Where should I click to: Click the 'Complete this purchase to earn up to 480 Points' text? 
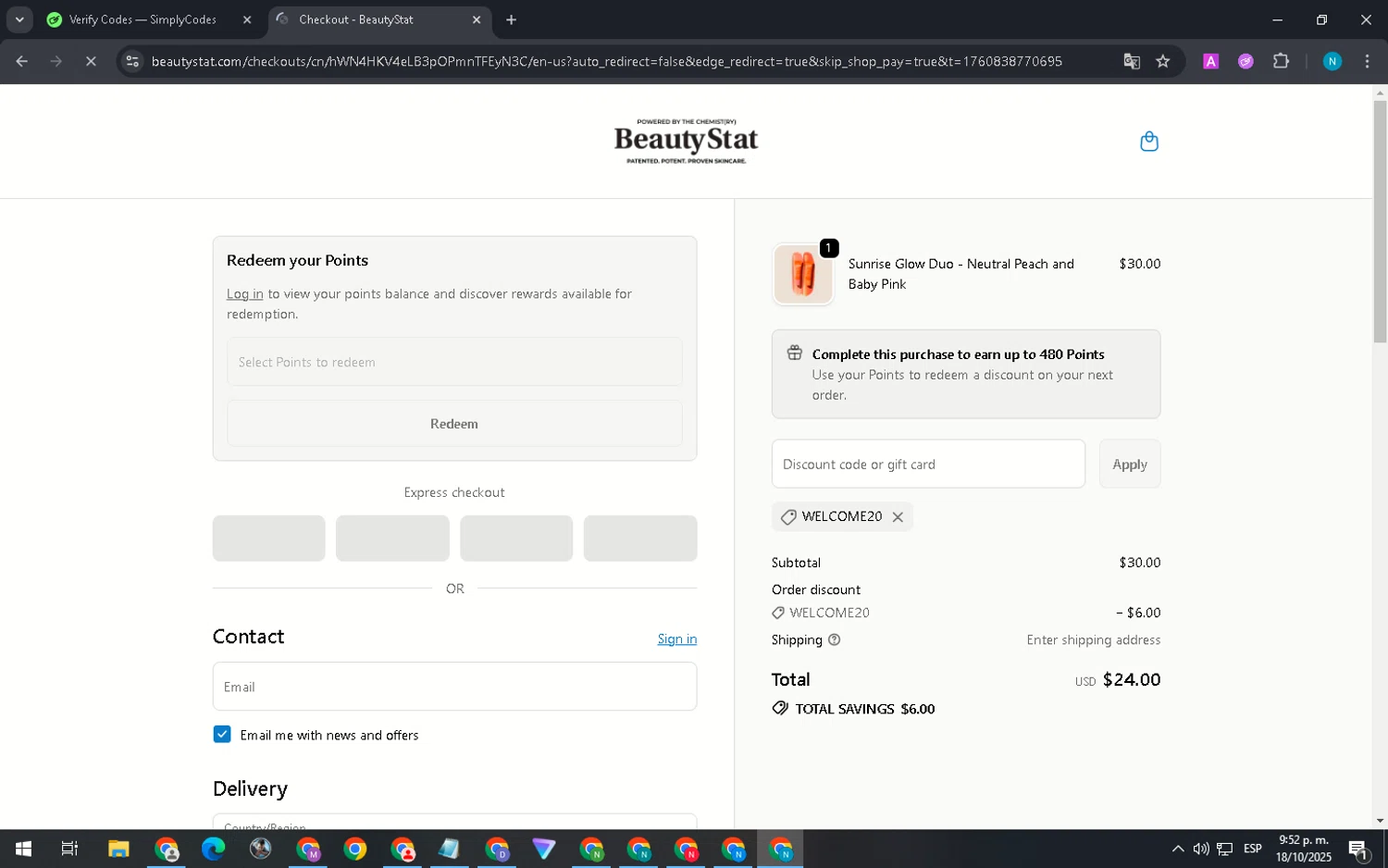[x=958, y=354]
